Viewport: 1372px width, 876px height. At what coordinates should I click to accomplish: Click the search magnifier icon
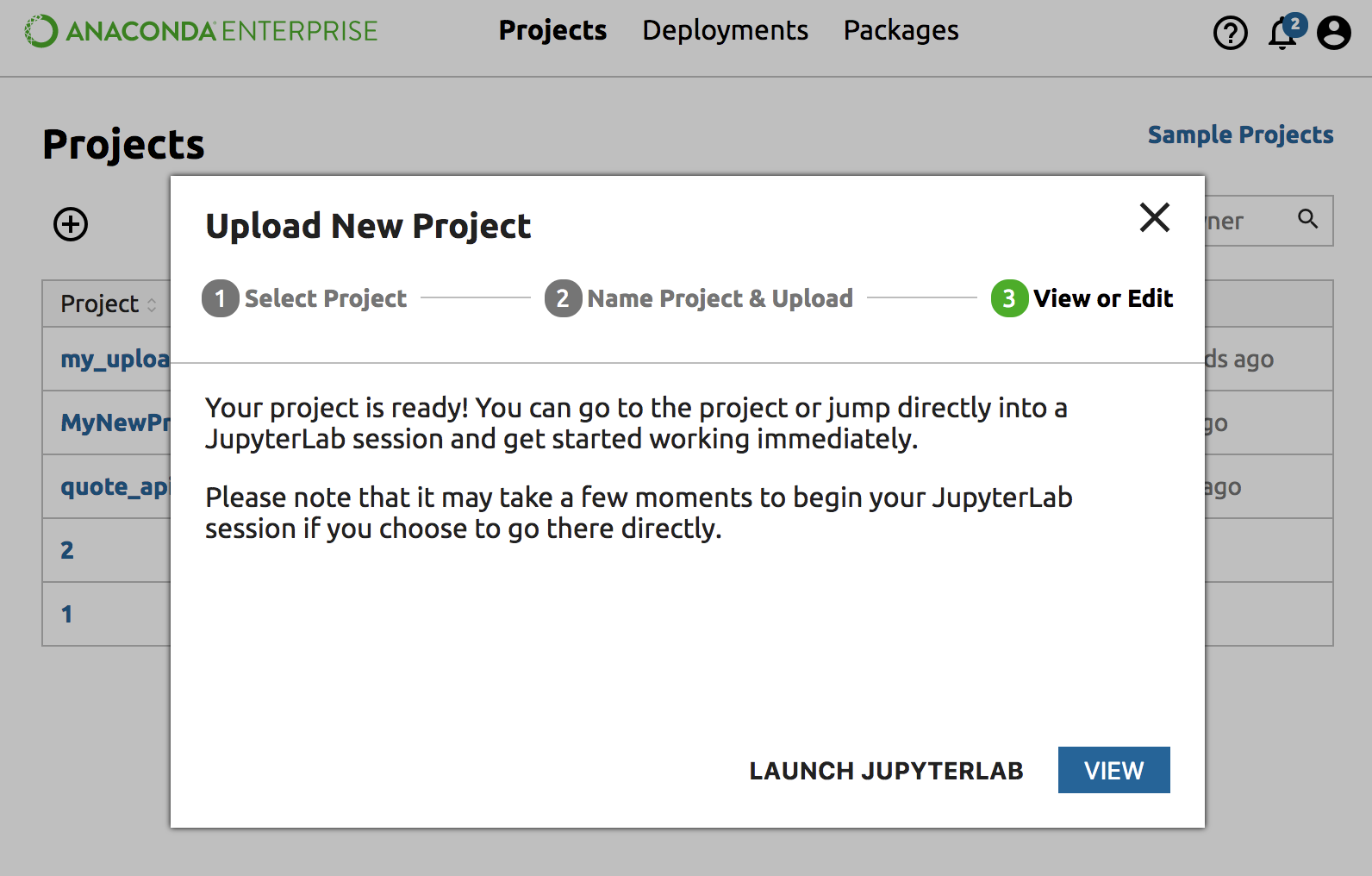(1307, 219)
